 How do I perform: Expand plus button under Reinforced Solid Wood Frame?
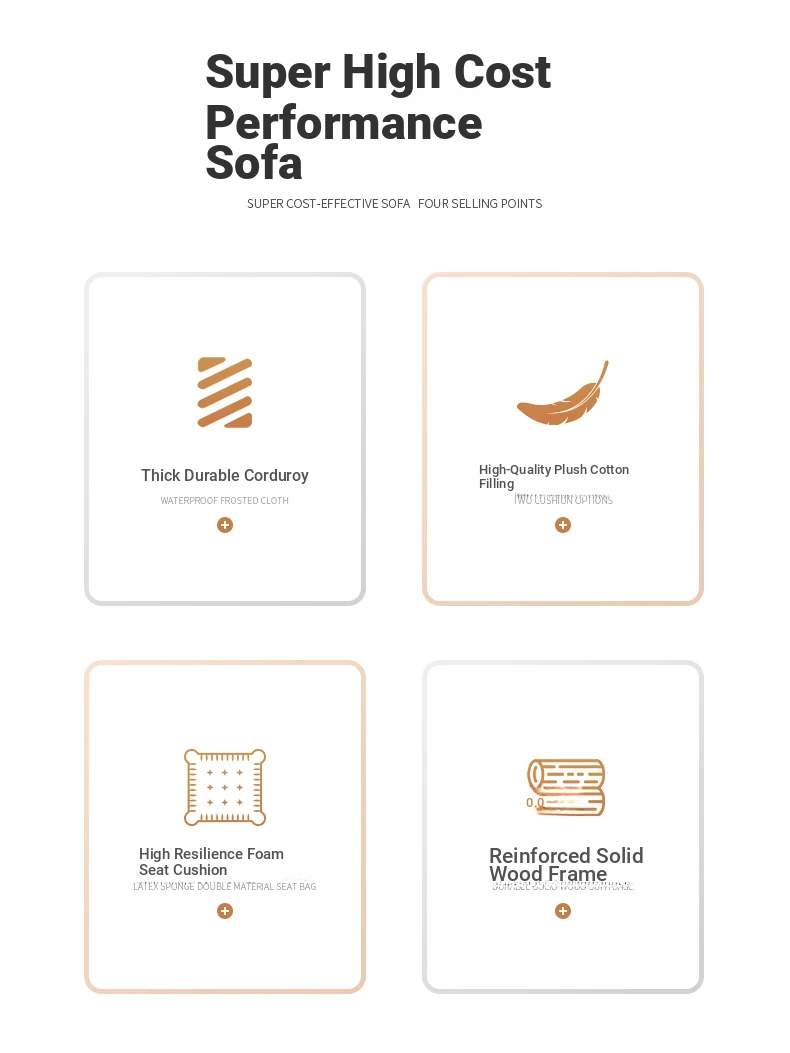click(563, 911)
